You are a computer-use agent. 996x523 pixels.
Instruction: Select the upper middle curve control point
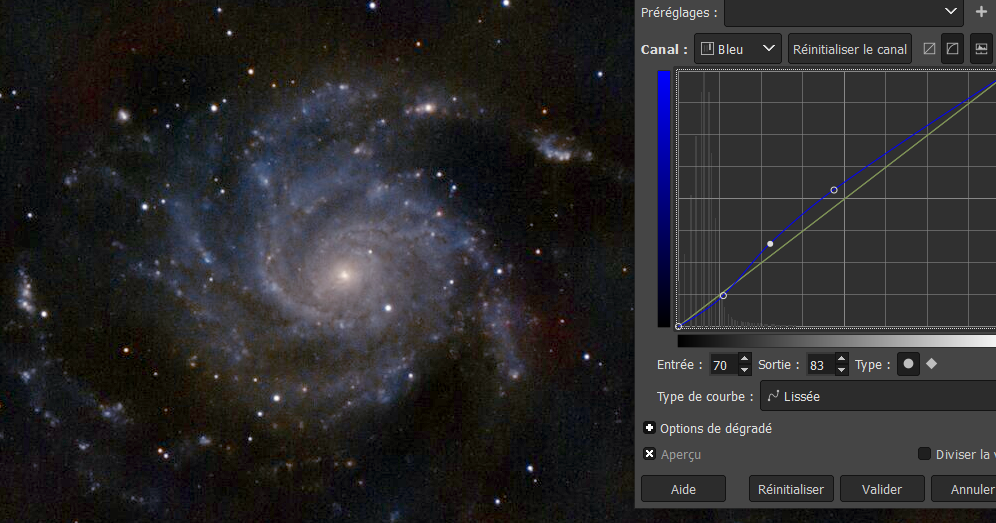coord(834,190)
